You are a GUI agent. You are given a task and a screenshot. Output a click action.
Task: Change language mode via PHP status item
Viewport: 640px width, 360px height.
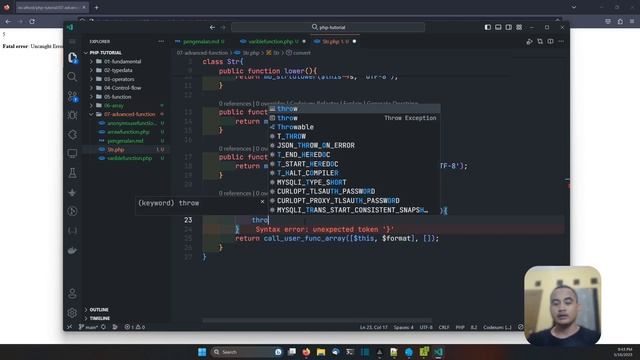click(460, 327)
